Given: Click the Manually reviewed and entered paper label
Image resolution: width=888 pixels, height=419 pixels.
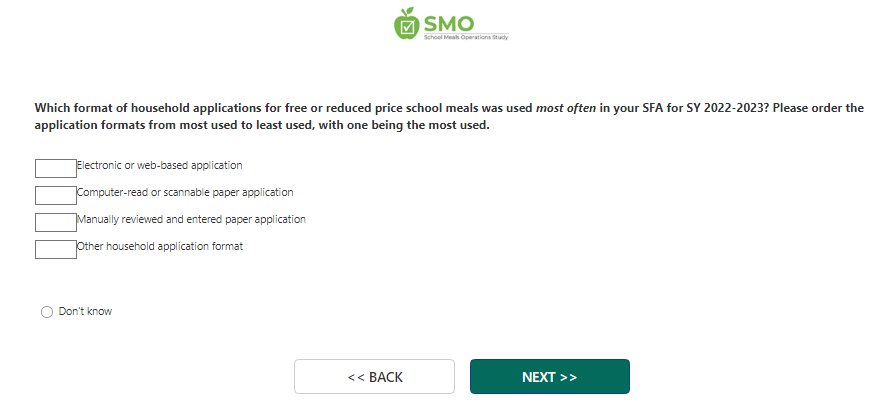Looking at the screenshot, I should click(191, 220).
